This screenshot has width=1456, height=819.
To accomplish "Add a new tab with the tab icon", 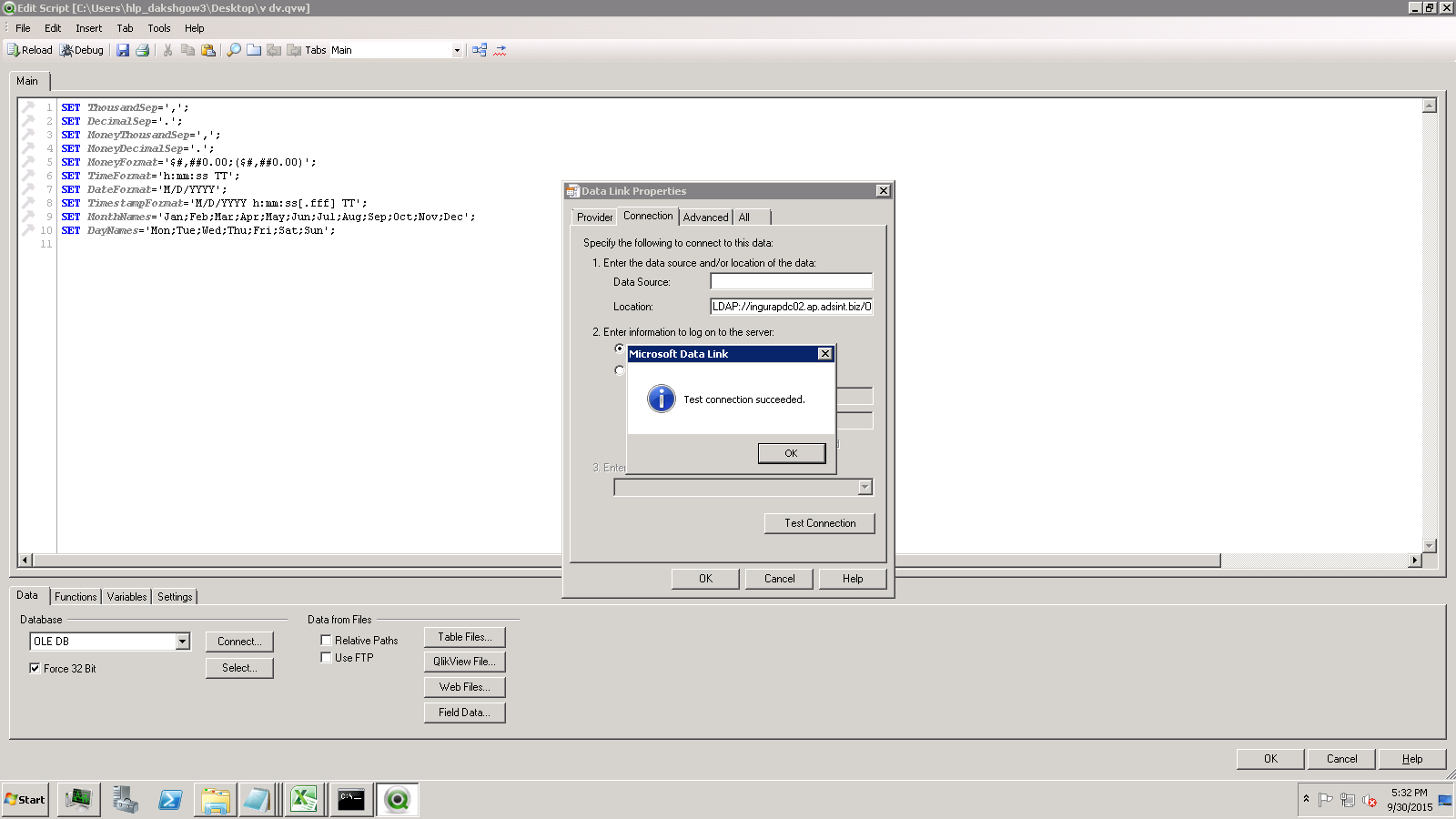I will [254, 50].
